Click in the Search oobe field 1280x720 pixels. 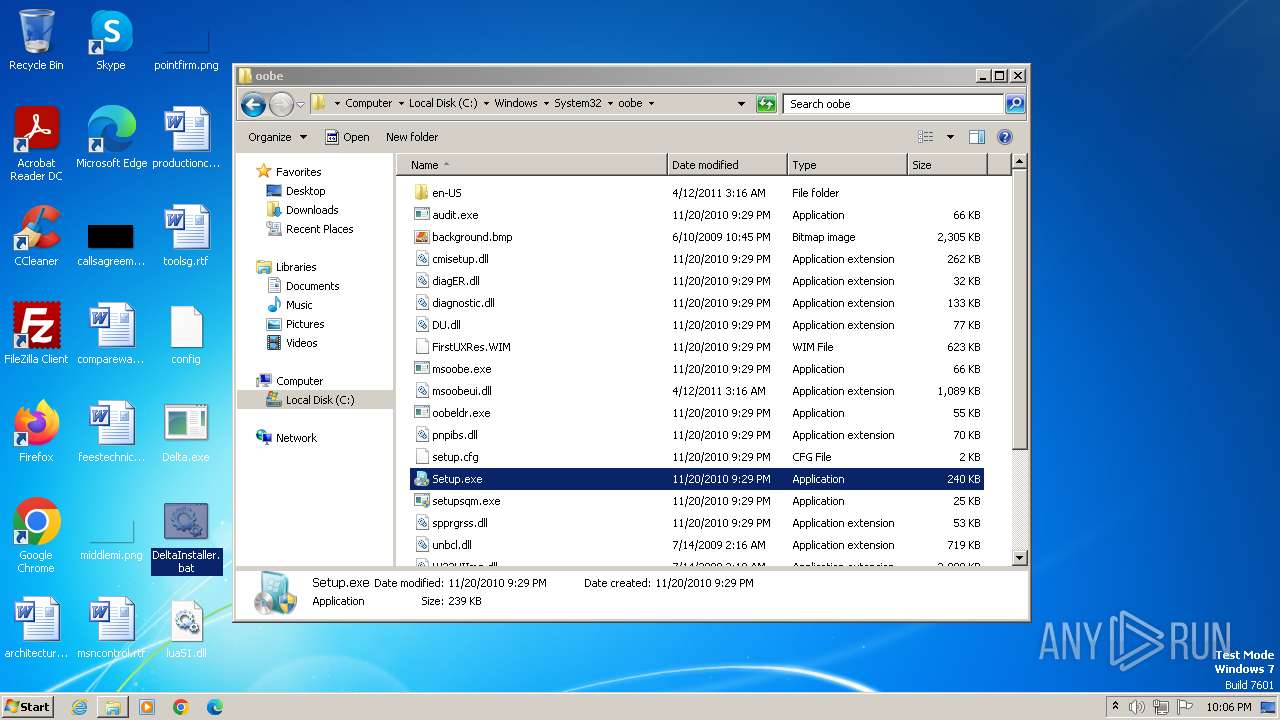point(893,104)
